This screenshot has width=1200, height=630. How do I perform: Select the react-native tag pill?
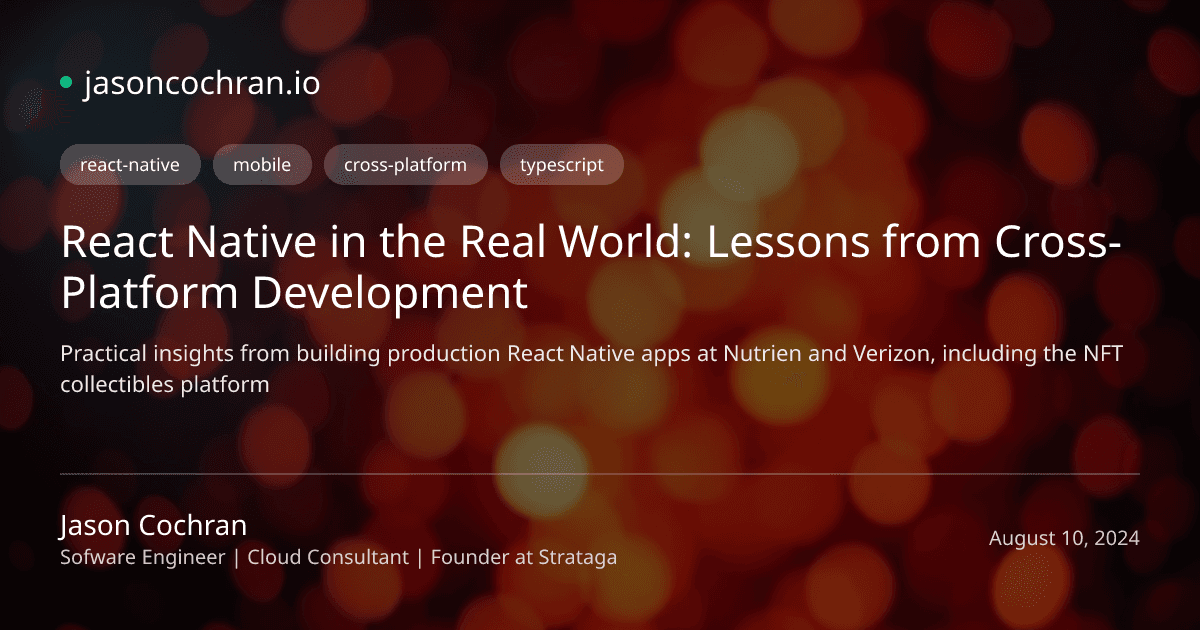click(130, 164)
